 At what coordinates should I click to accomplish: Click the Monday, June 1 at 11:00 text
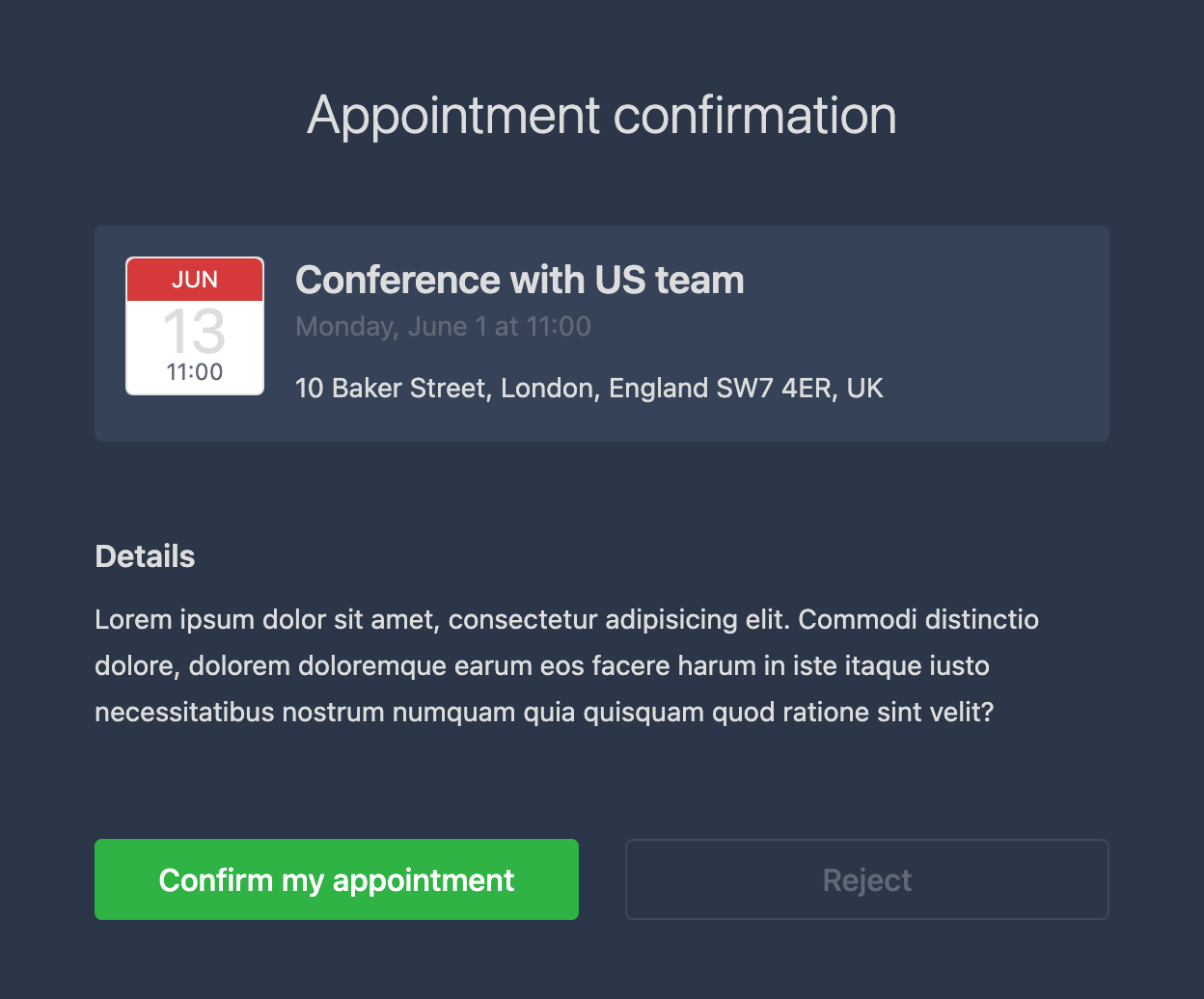tap(443, 327)
